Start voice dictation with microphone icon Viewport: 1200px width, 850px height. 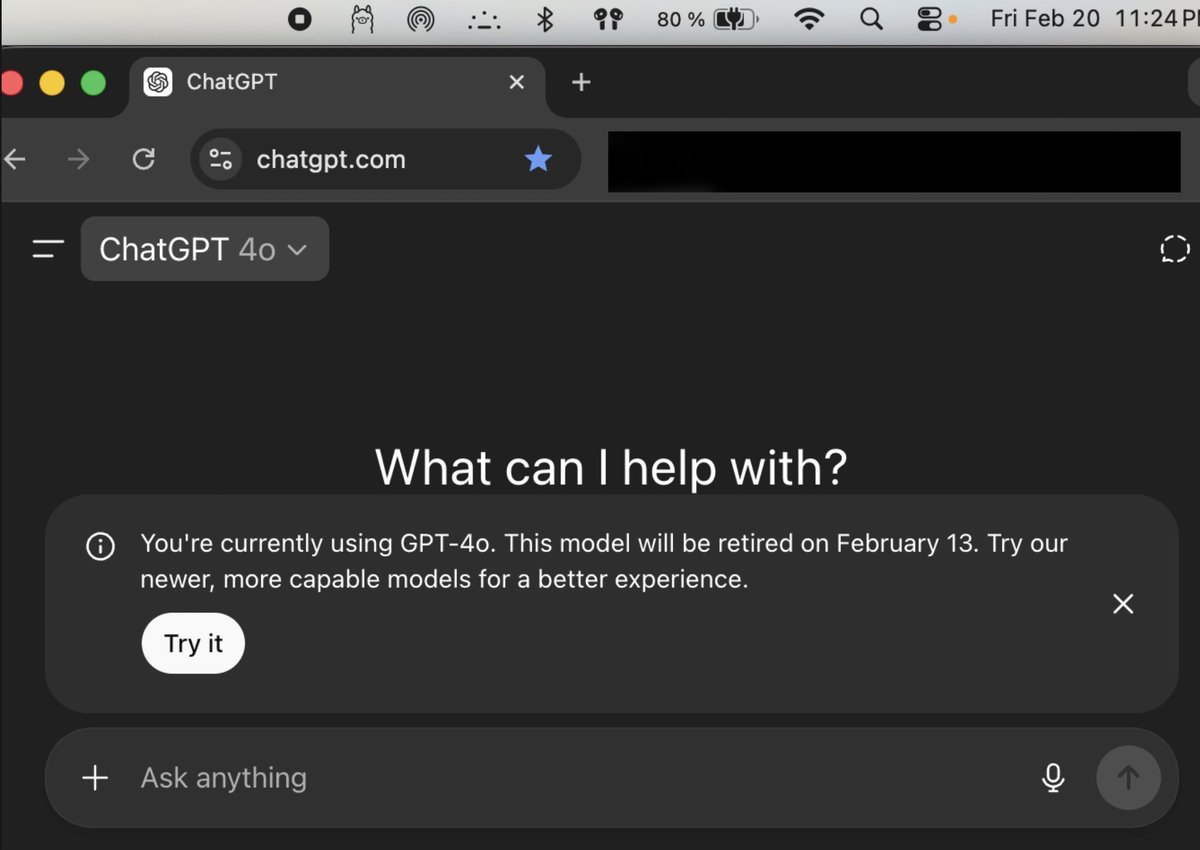click(x=1052, y=778)
